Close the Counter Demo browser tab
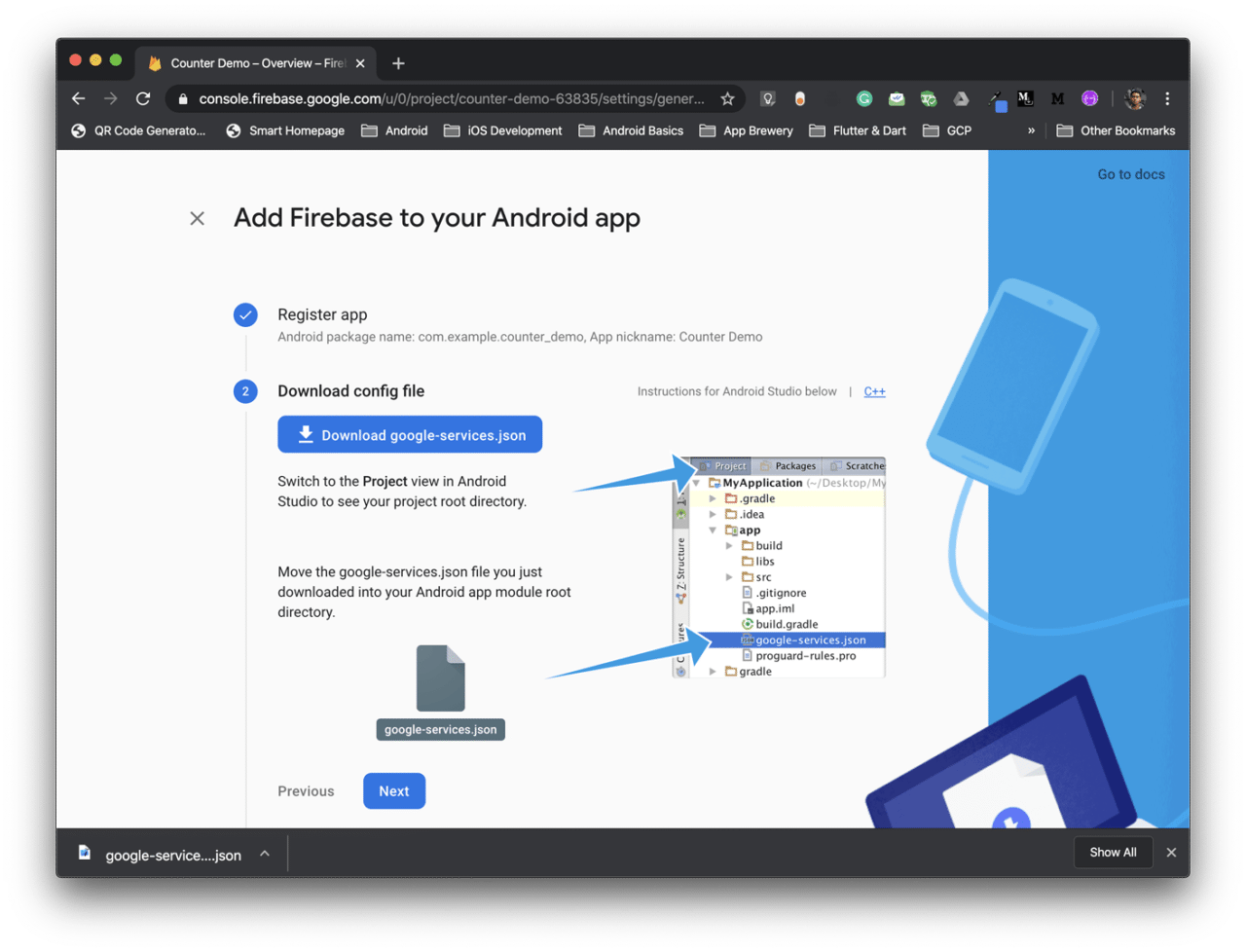Screen dimensions: 1246x952 (x=360, y=63)
